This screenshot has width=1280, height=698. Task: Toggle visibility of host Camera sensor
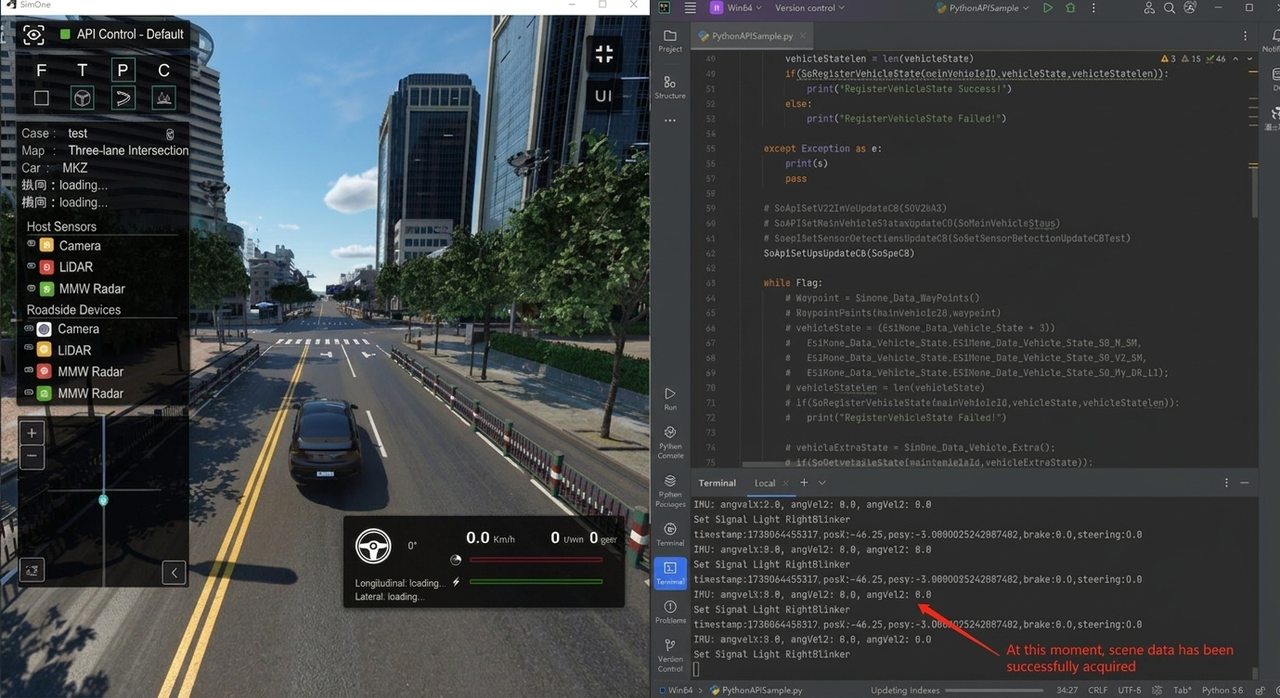coord(31,245)
